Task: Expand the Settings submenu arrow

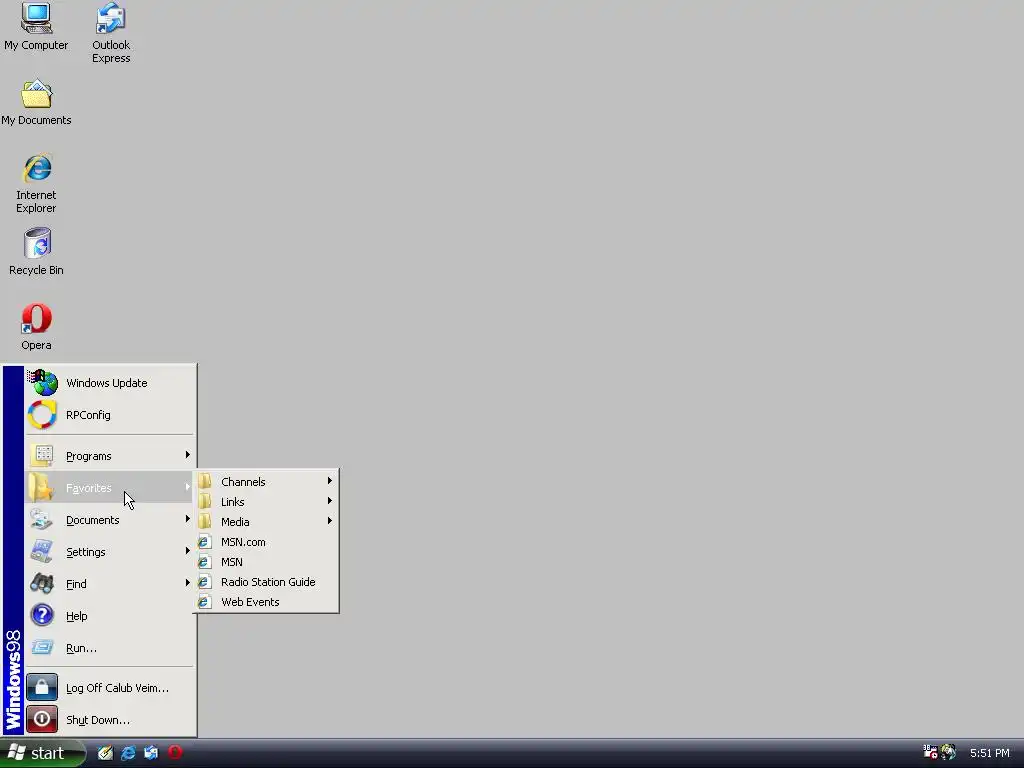Action: coord(187,551)
